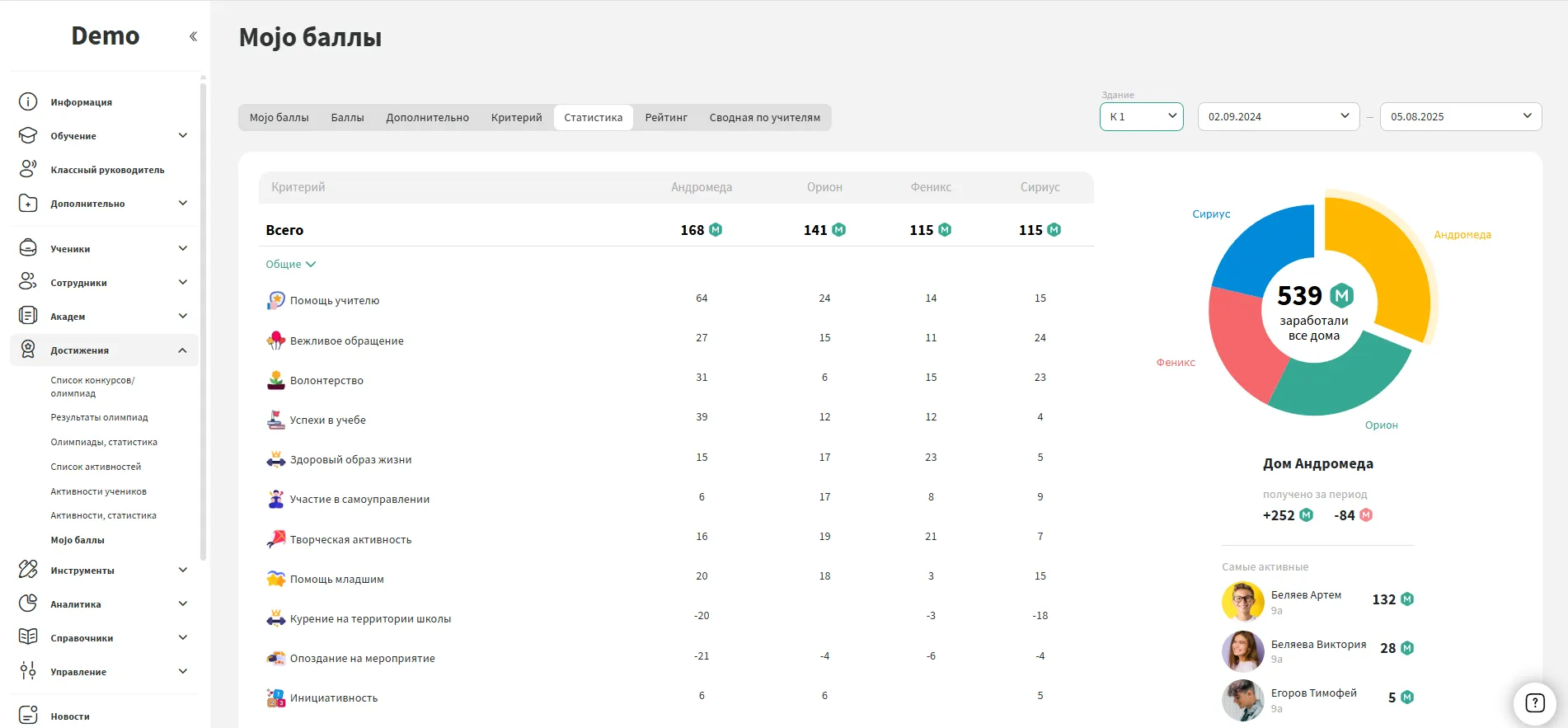Image resolution: width=1568 pixels, height=728 pixels.
Task: Open Результаты олимпиад sidebar link
Action: point(100,417)
